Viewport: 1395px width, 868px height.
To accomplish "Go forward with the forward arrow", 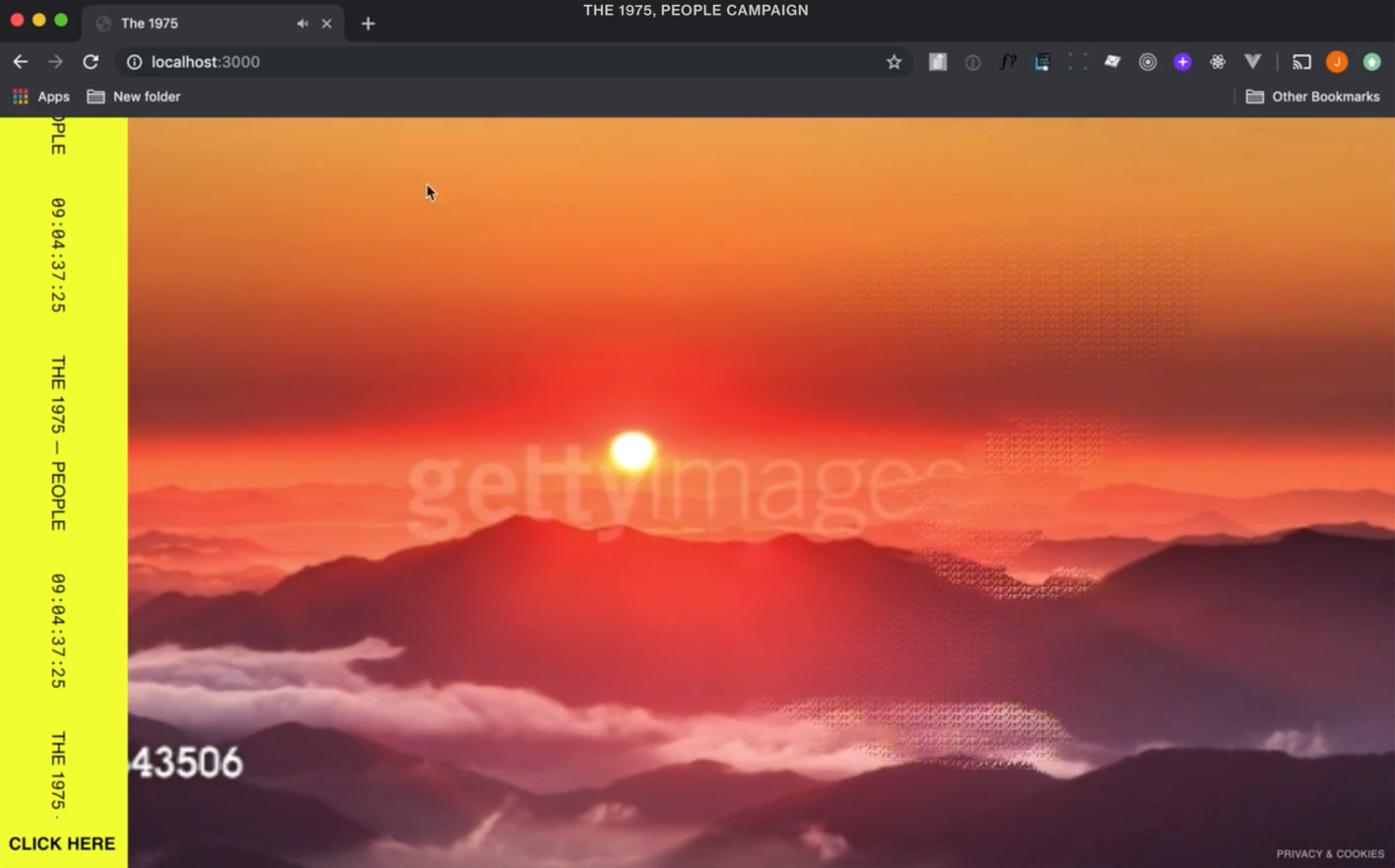I will (55, 62).
